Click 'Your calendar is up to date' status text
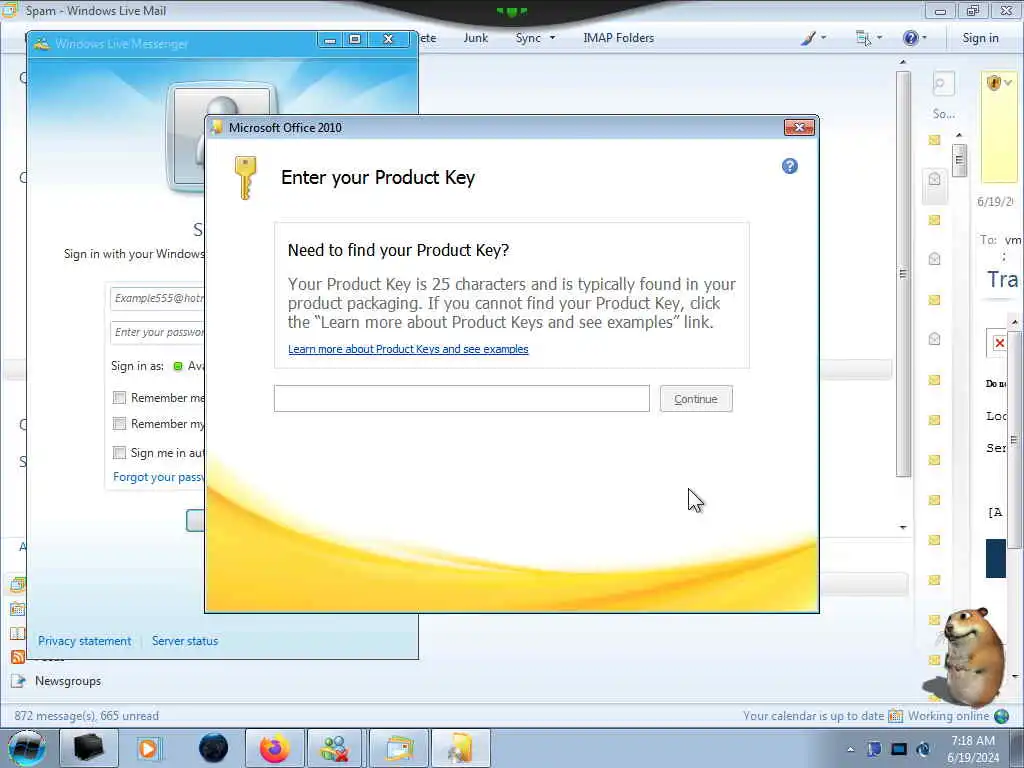 click(x=813, y=716)
